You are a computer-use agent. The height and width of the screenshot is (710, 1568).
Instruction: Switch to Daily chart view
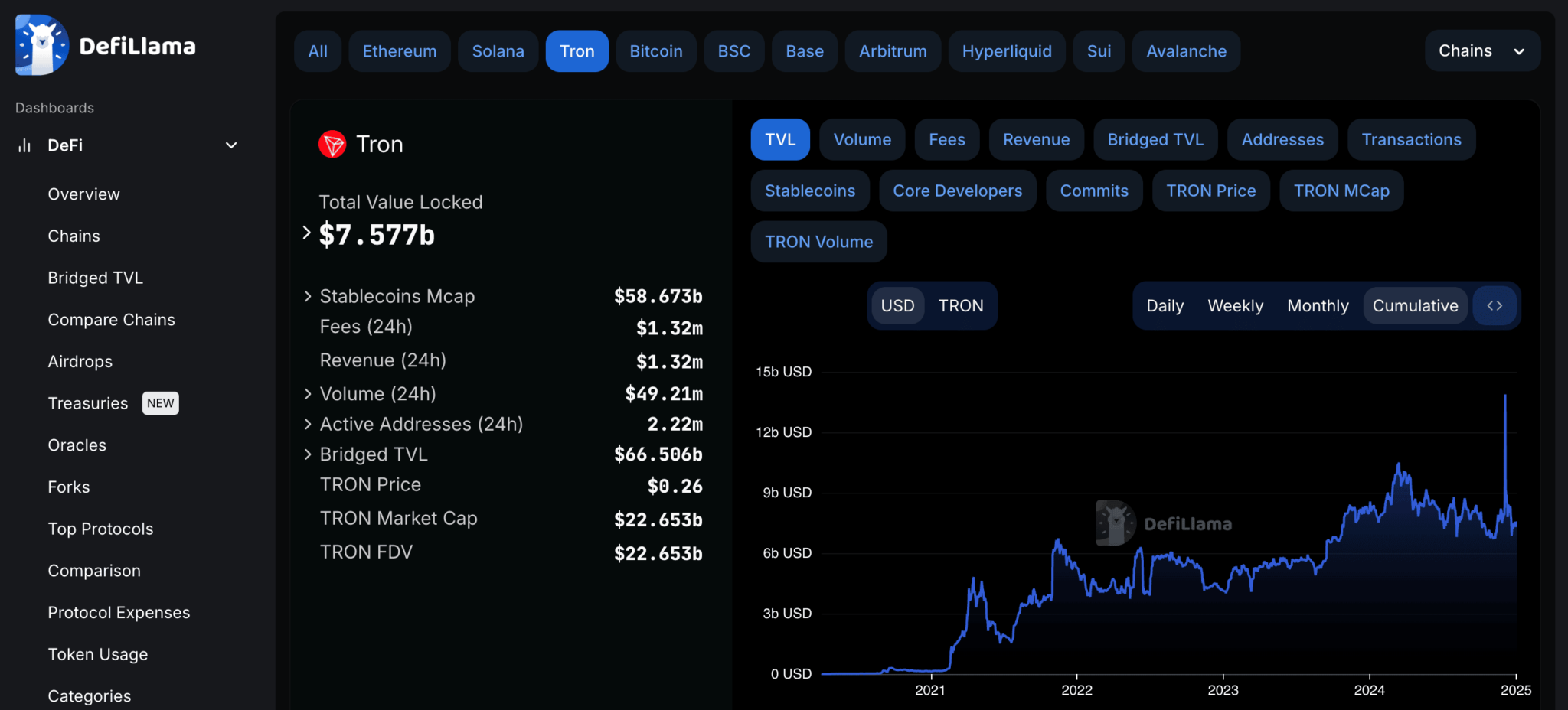(1165, 305)
